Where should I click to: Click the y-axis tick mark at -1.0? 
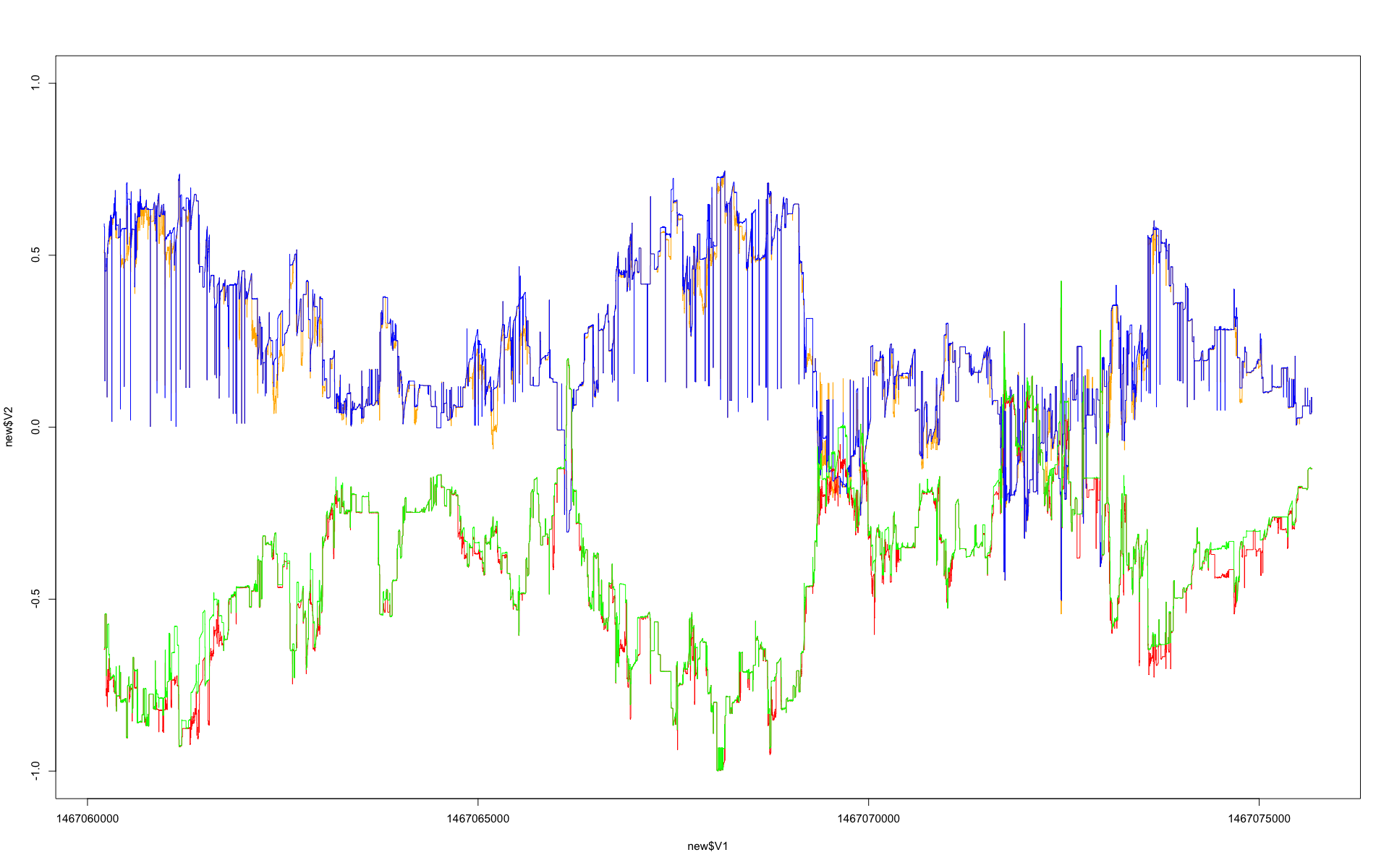coord(52,771)
